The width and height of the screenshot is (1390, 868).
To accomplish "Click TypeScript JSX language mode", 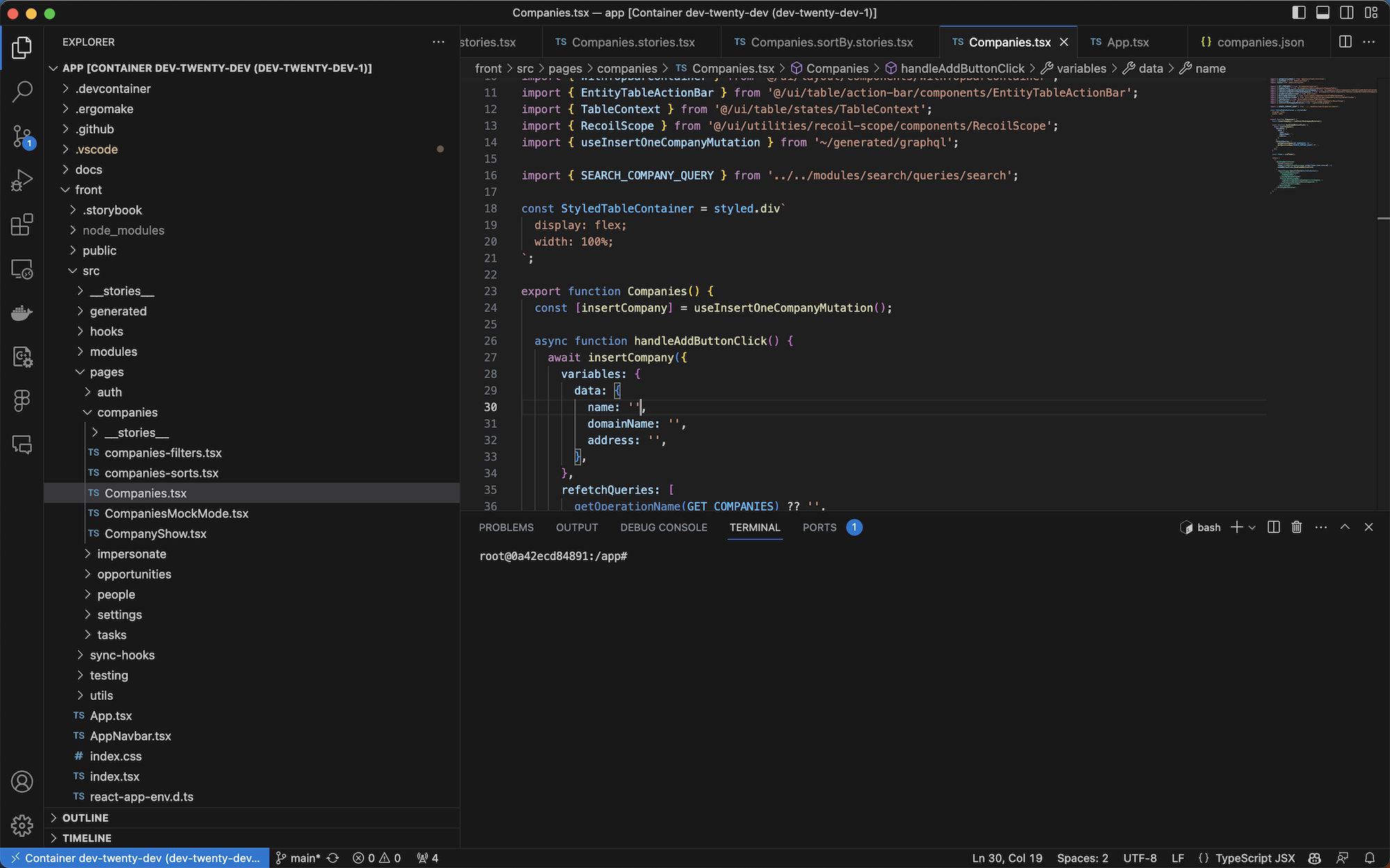I will 1254,858.
